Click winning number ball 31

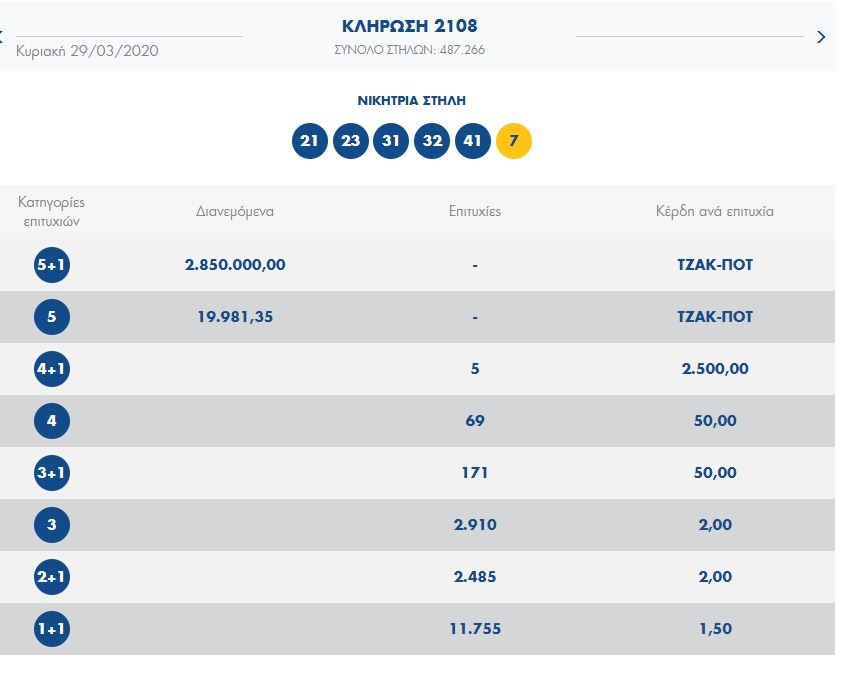pos(391,141)
